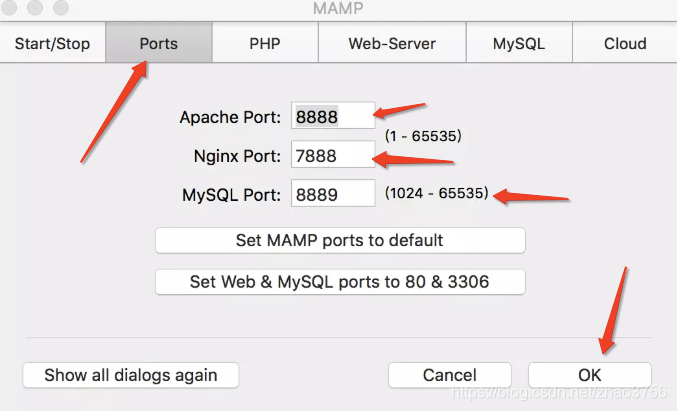Select the Ports tab
The image size is (677, 411).
pyautogui.click(x=158, y=43)
